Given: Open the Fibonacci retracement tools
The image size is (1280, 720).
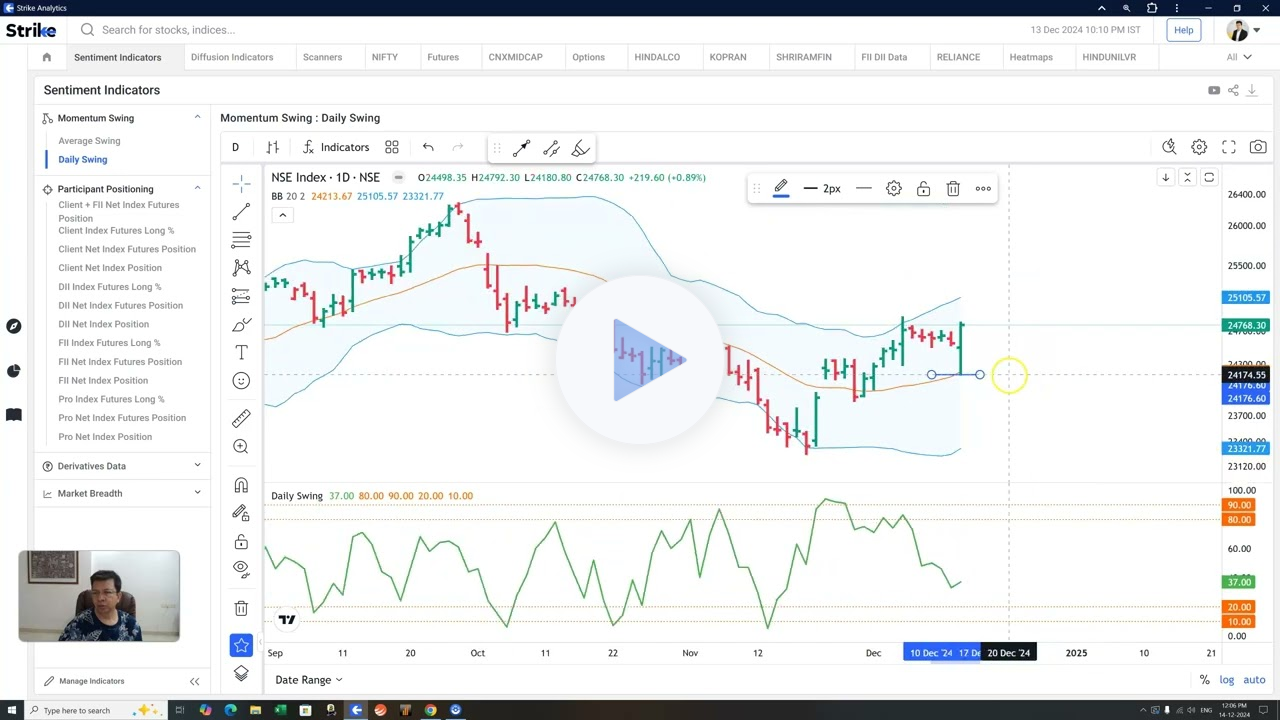Looking at the screenshot, I should 241,240.
